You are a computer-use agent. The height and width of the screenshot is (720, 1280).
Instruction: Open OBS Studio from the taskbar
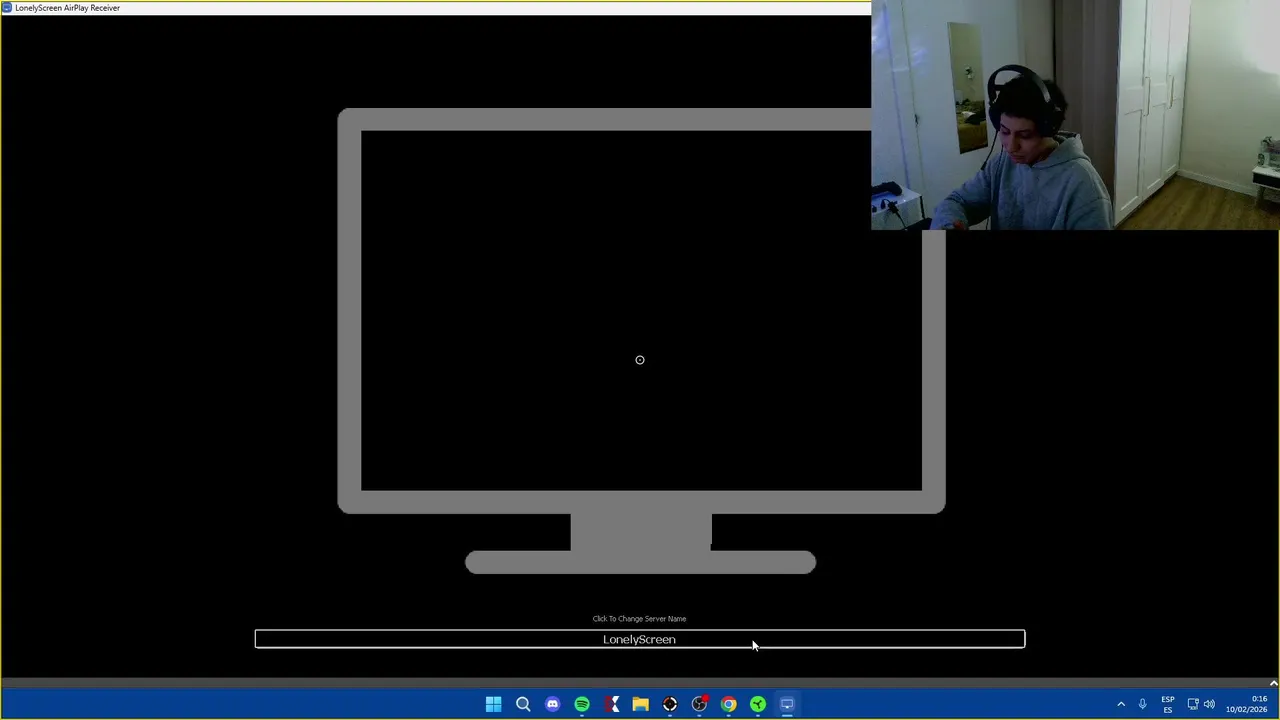coord(699,704)
